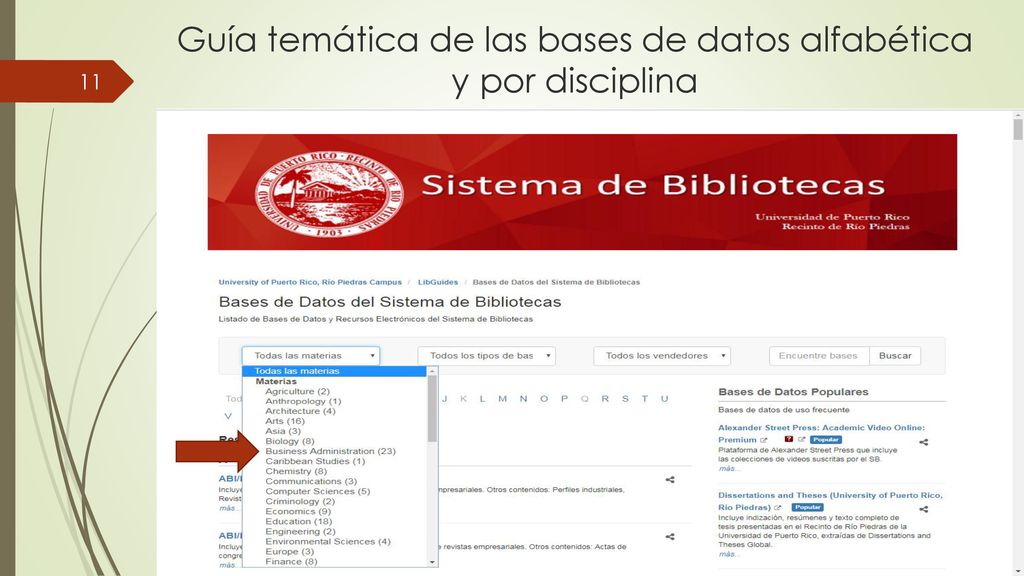Open University of Puerto Rico breadcrumb link
Screen dimensions: 1024x576
coord(310,282)
